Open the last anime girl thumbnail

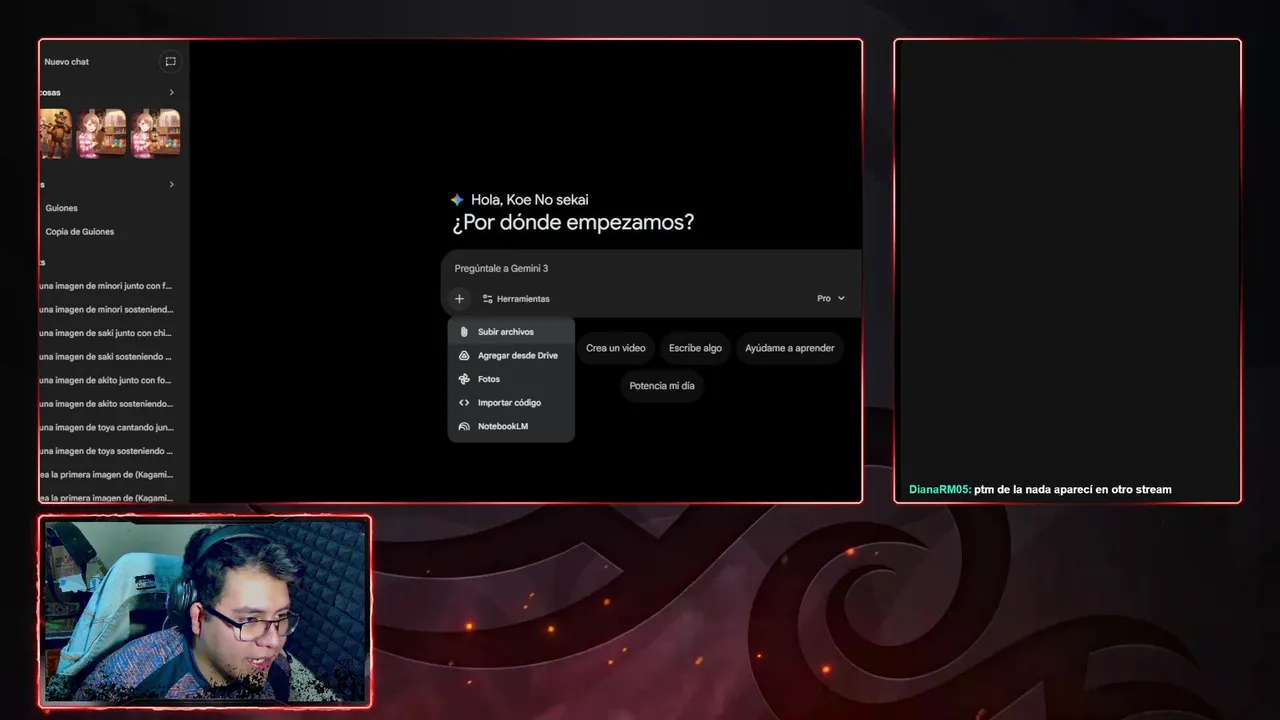pos(156,133)
